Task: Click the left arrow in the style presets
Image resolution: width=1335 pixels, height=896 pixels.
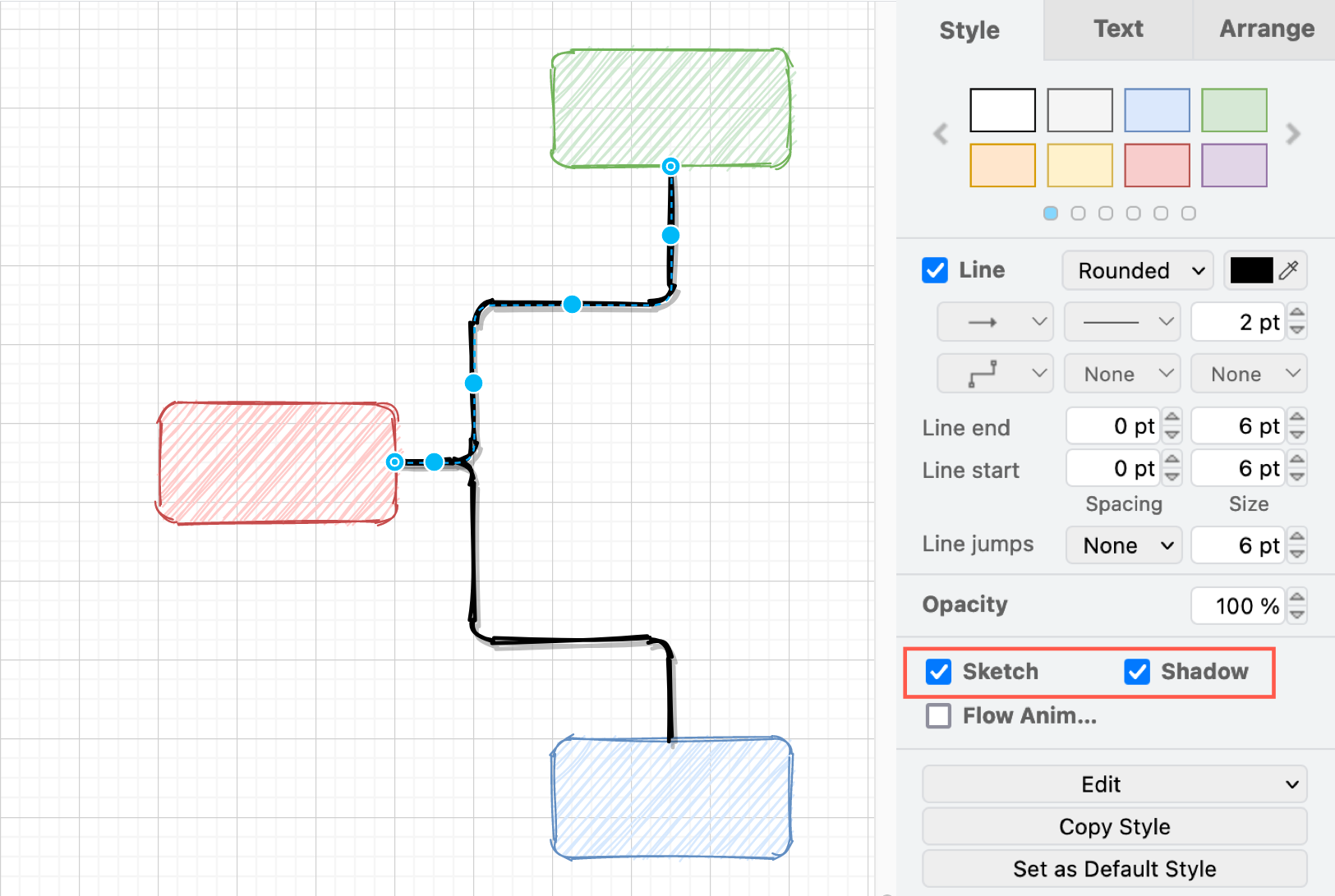Action: click(940, 134)
